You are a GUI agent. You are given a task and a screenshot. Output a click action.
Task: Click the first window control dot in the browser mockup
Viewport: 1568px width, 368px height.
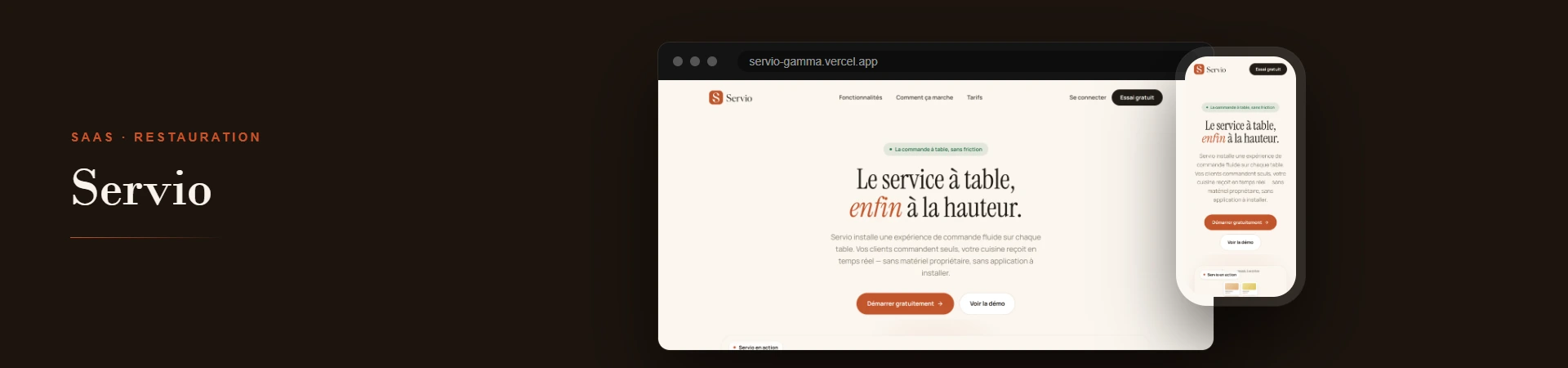coord(678,61)
